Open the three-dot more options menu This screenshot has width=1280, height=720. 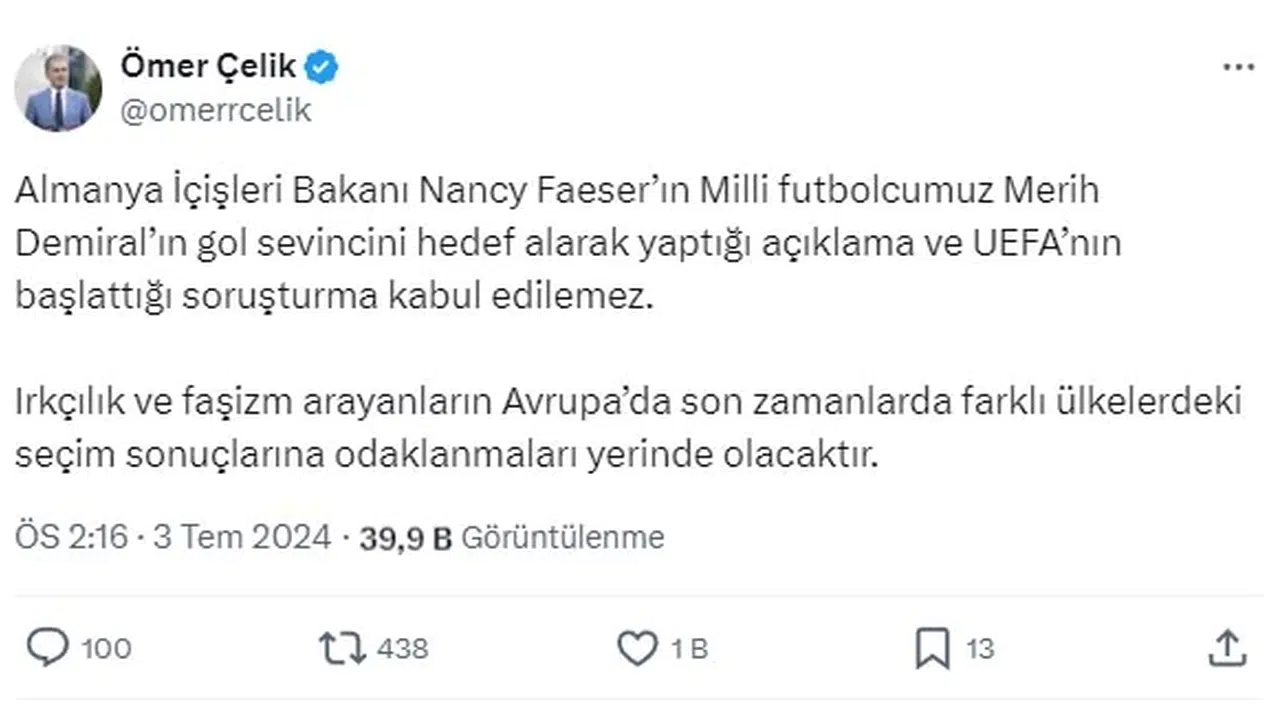click(1238, 67)
